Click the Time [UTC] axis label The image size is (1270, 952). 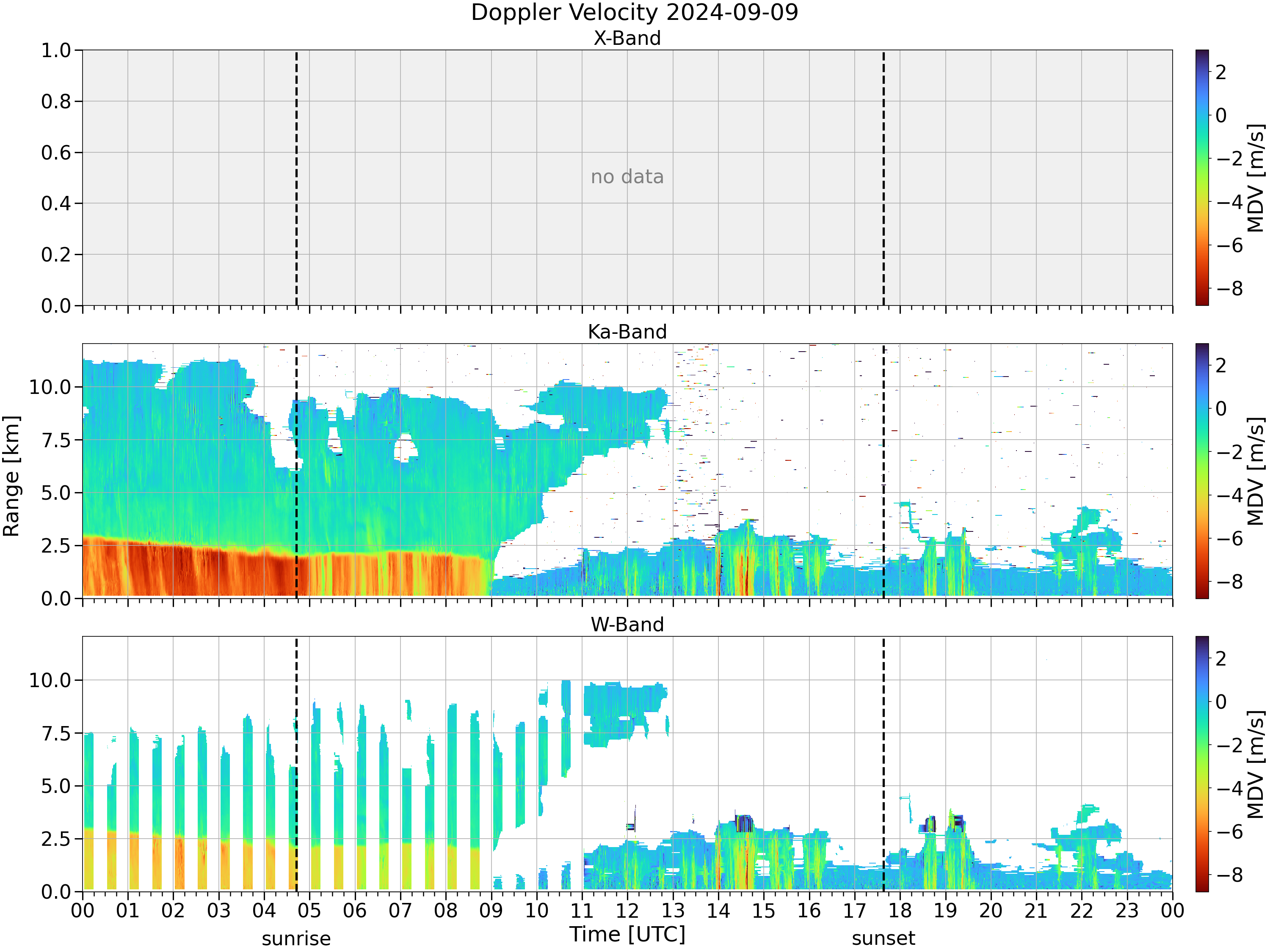[x=627, y=934]
